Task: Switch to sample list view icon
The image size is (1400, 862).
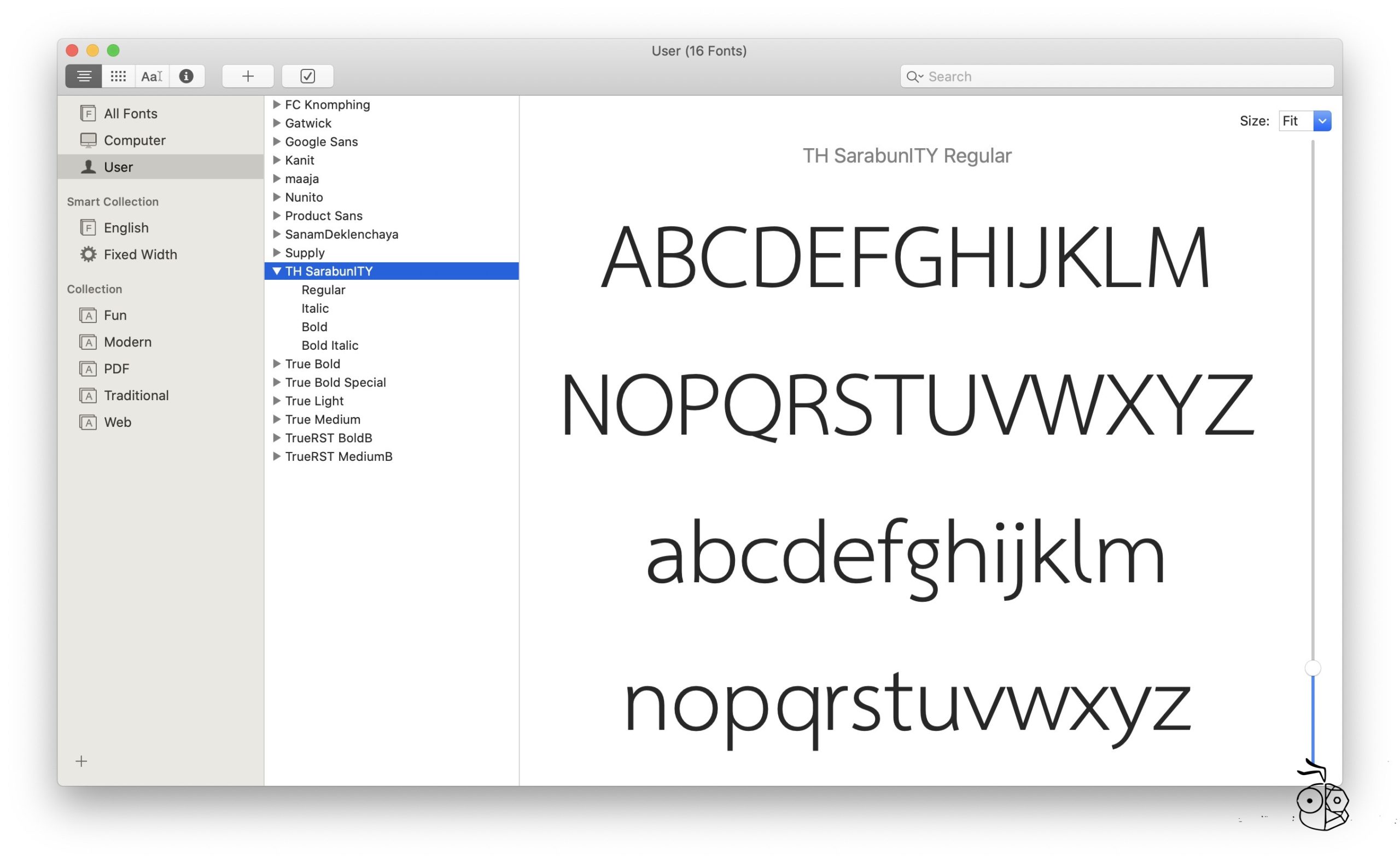Action: [x=83, y=77]
